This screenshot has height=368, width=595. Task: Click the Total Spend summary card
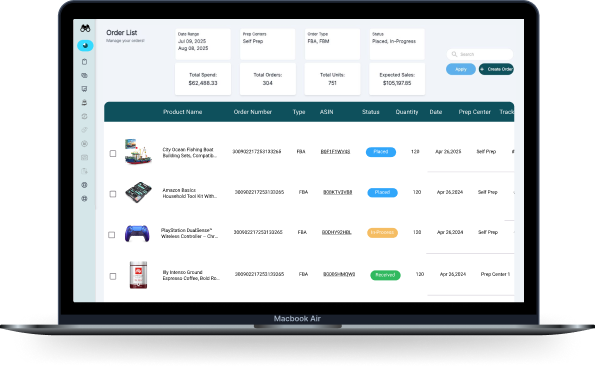[203, 79]
